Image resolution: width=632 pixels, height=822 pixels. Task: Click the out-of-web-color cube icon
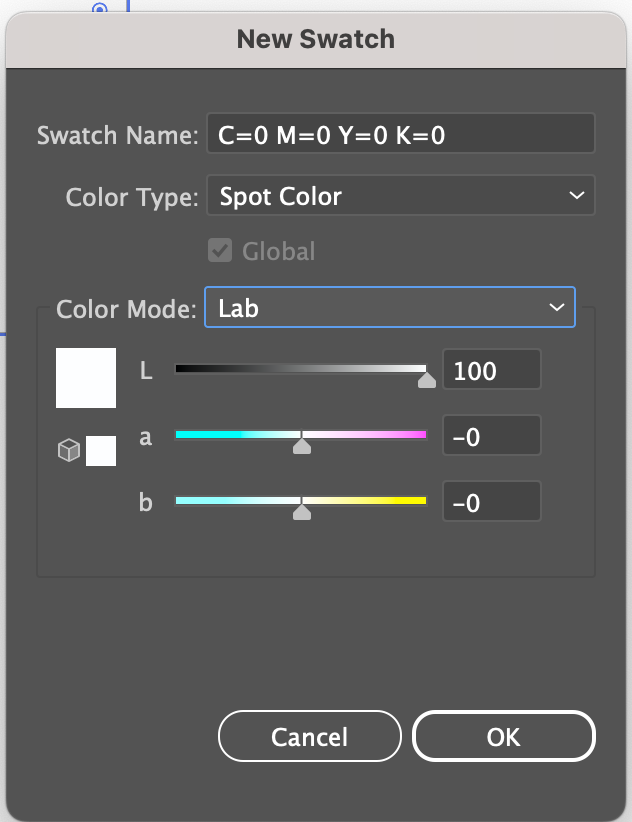[69, 450]
